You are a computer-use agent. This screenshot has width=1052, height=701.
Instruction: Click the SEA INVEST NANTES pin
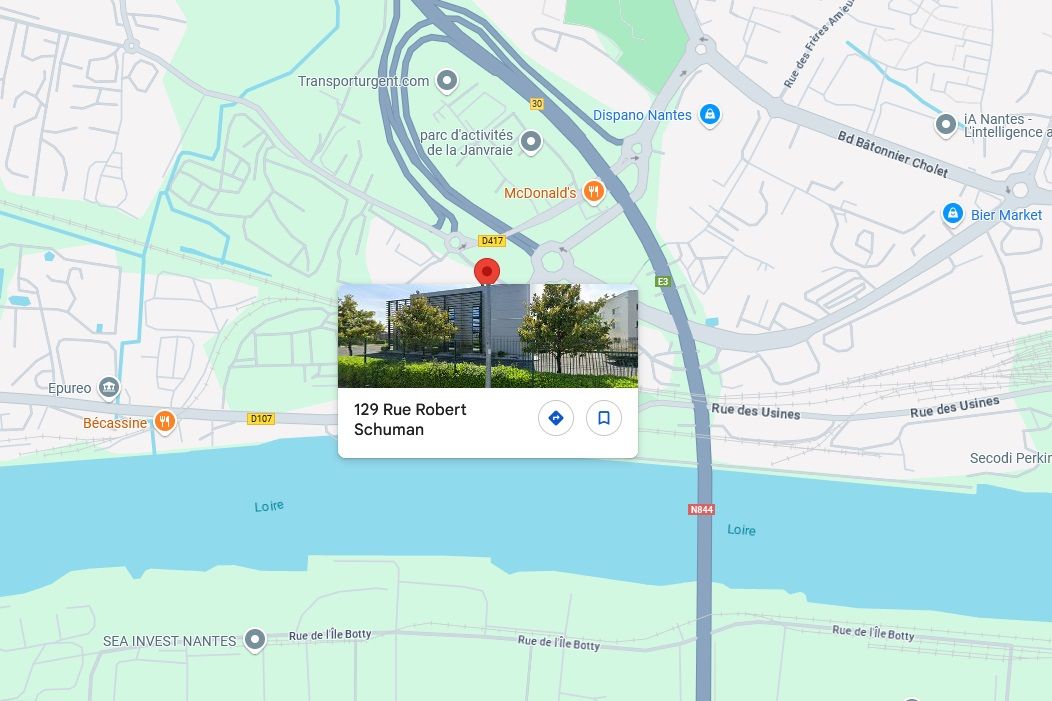pos(254,640)
